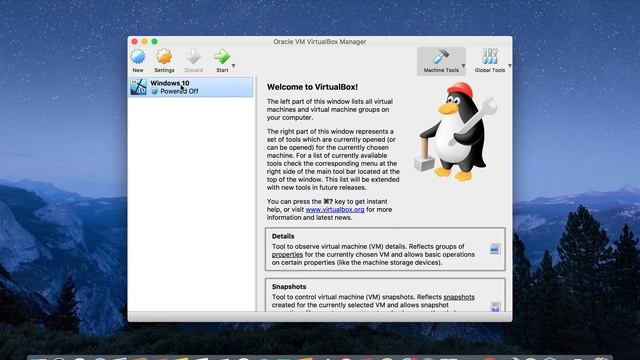The image size is (640, 360).
Task: Click the Powered Off status icon
Action: click(154, 91)
